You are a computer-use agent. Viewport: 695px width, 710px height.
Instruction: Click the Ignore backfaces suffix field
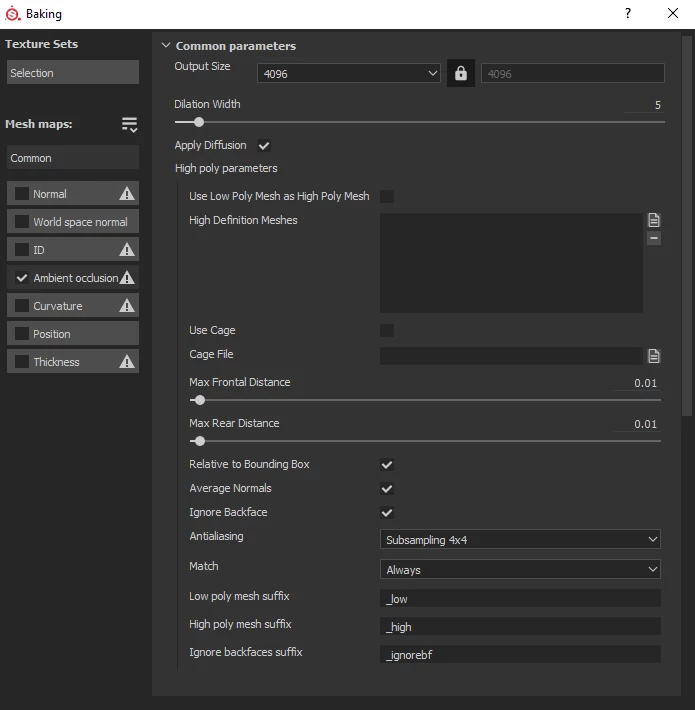pyautogui.click(x=520, y=654)
